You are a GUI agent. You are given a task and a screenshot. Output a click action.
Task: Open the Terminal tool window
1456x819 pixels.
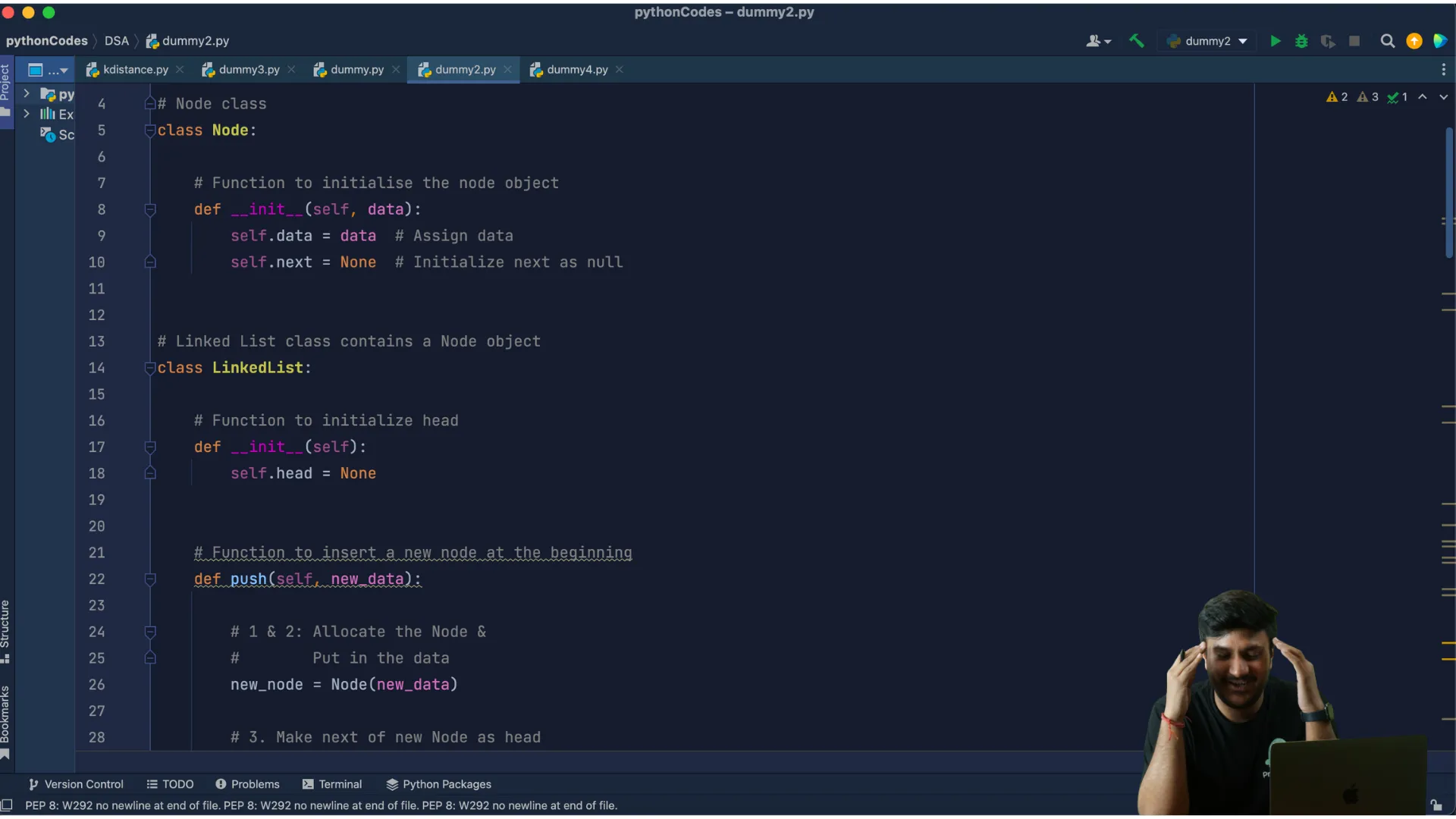click(x=332, y=784)
